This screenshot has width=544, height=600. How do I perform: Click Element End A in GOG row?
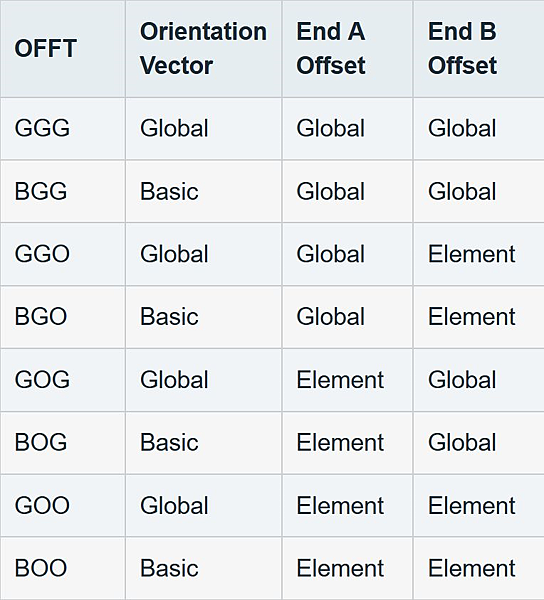pyautogui.click(x=340, y=380)
